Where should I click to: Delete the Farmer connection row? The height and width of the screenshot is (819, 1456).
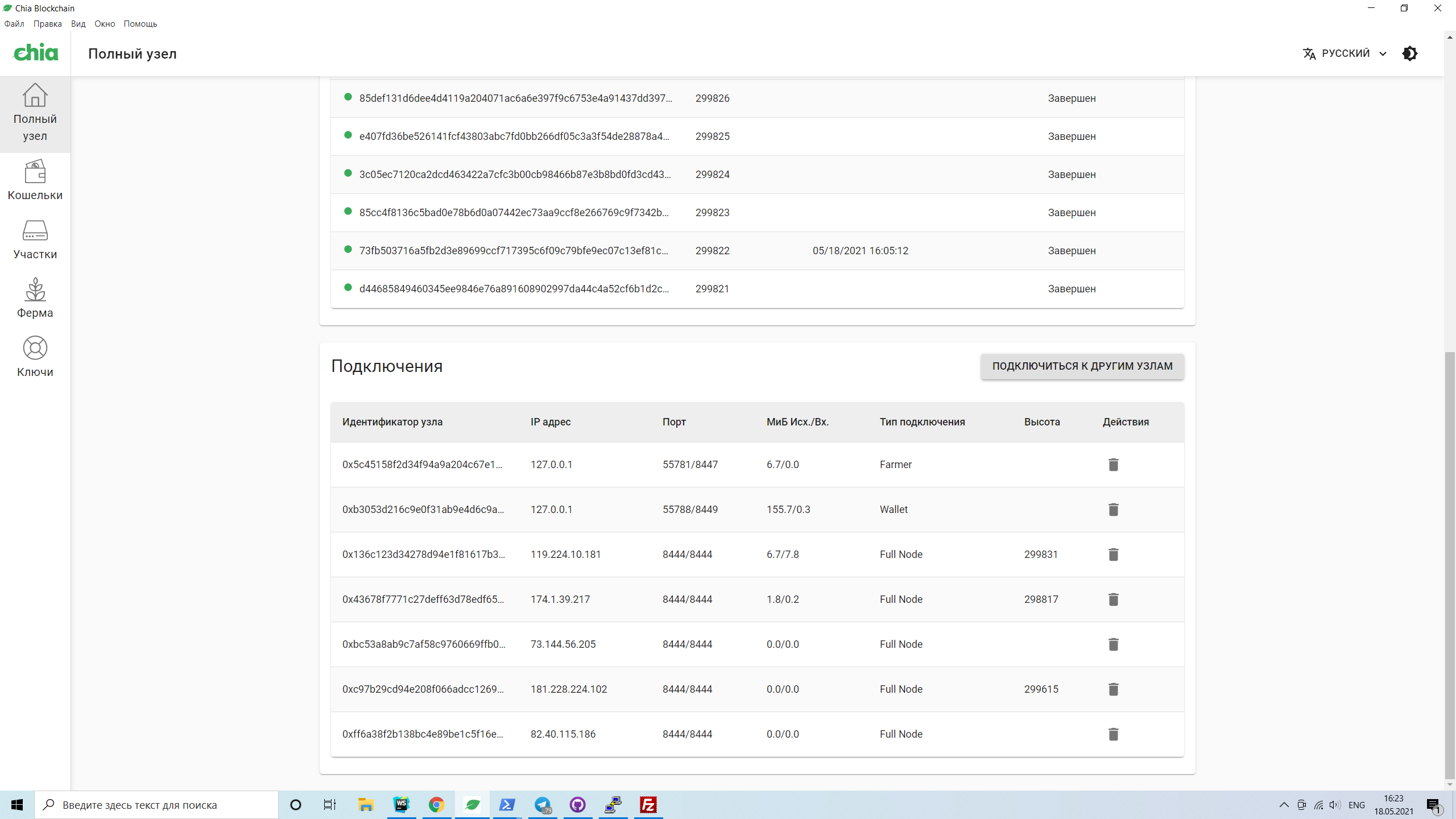click(1113, 465)
